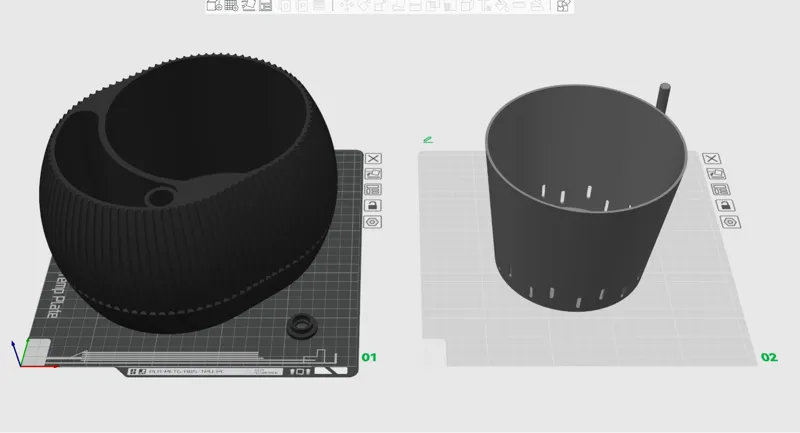The width and height of the screenshot is (800, 433).
Task: Select the Lay on face tool
Action: (x=399, y=6)
